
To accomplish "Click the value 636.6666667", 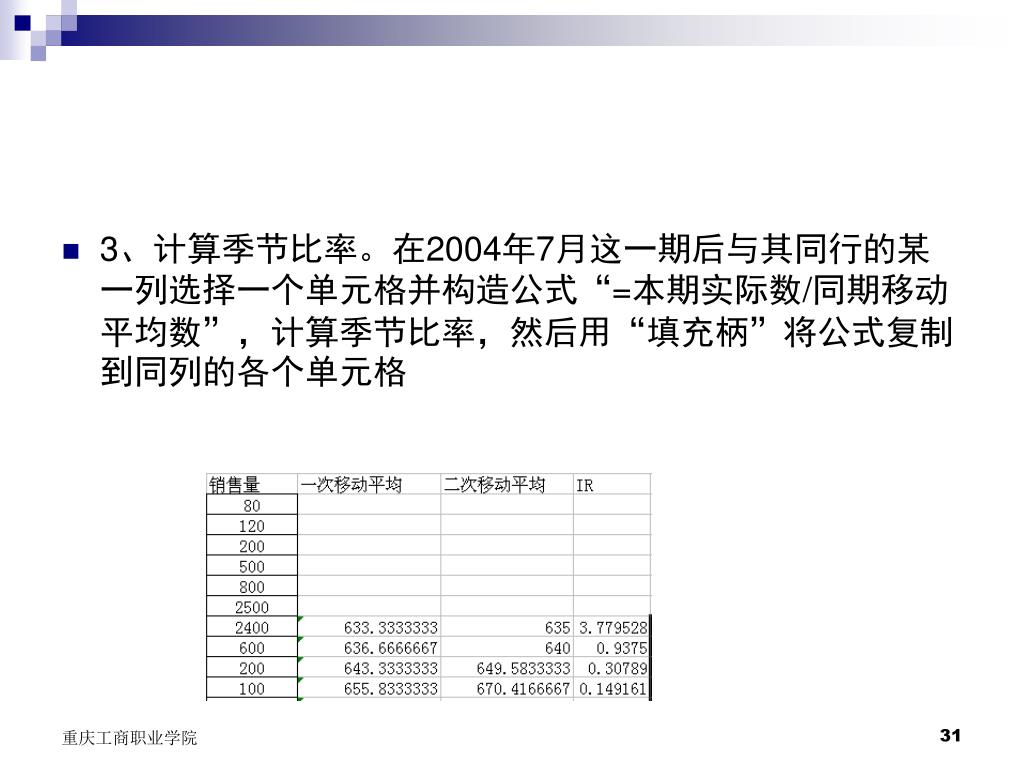I will [391, 648].
